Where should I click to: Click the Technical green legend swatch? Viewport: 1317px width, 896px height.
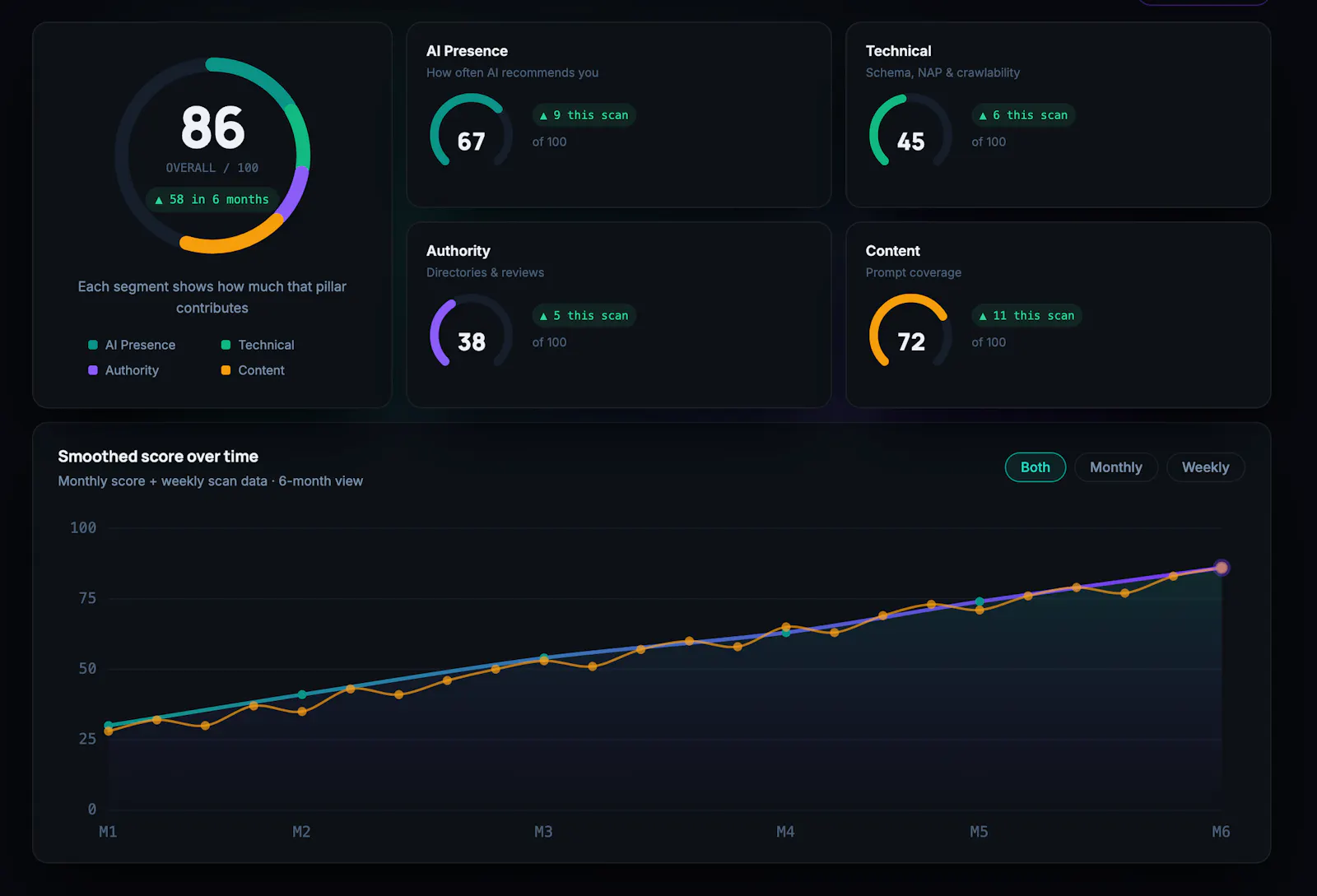tap(226, 345)
